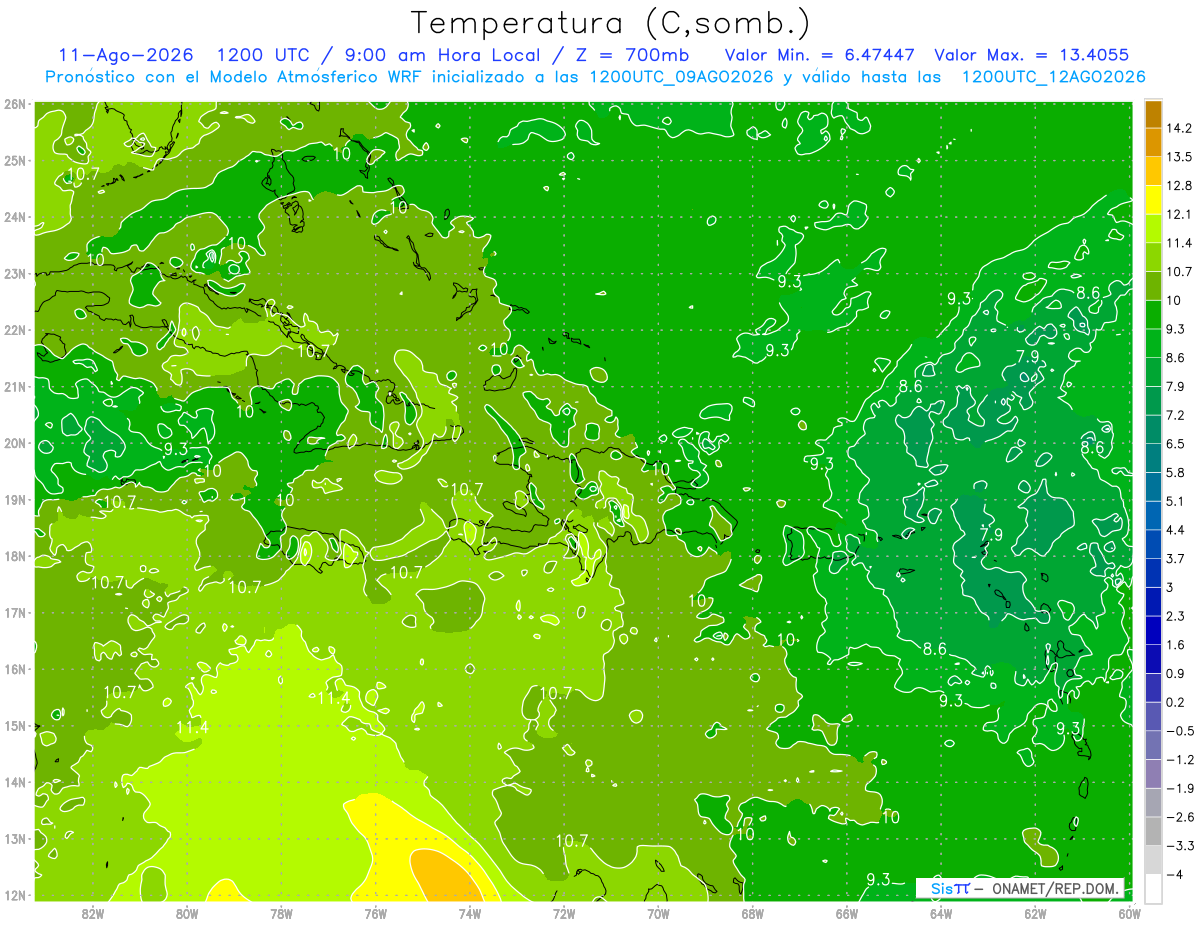
Task: Click the colorbar label '-4'
Action: pos(1175,875)
